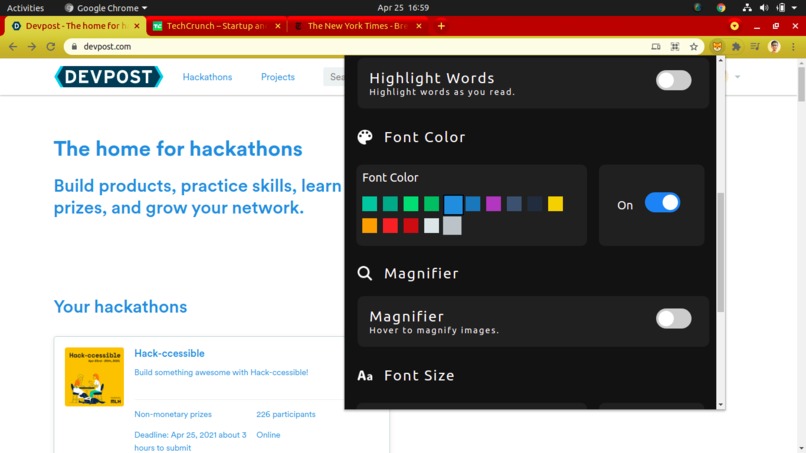Viewport: 806px width, 453px height.
Task: Open the Projects nav link
Action: [278, 77]
